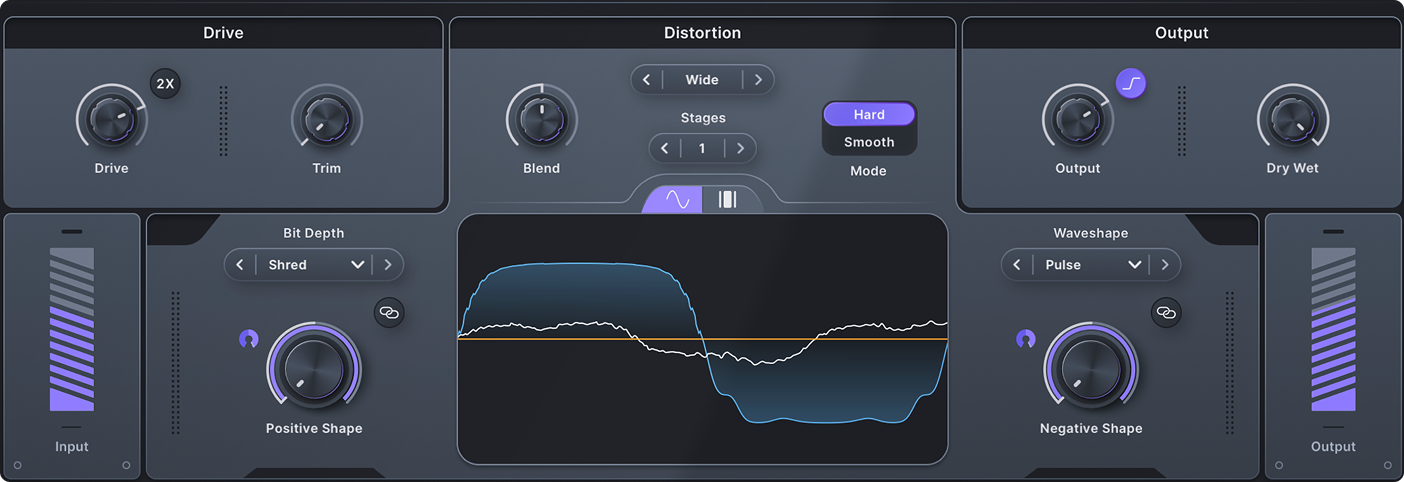
Task: Click the waveform display area
Action: pos(702,339)
